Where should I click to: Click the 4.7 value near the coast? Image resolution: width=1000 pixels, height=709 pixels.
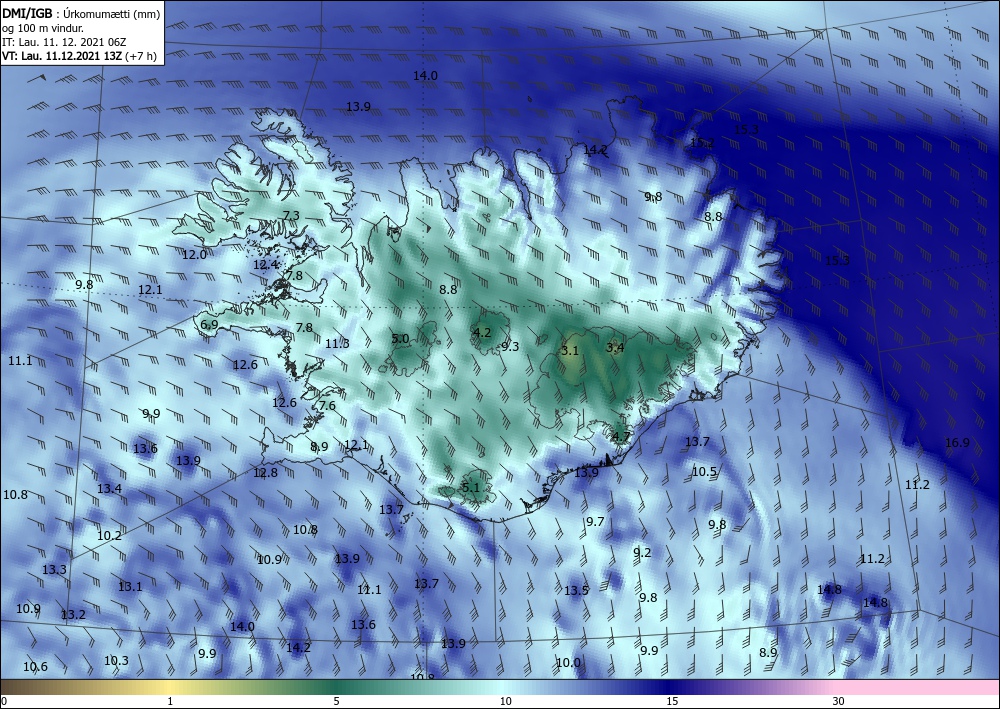click(x=621, y=437)
